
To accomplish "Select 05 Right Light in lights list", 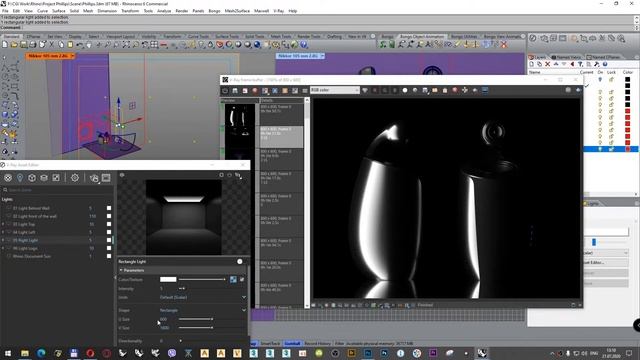I will click(25, 240).
